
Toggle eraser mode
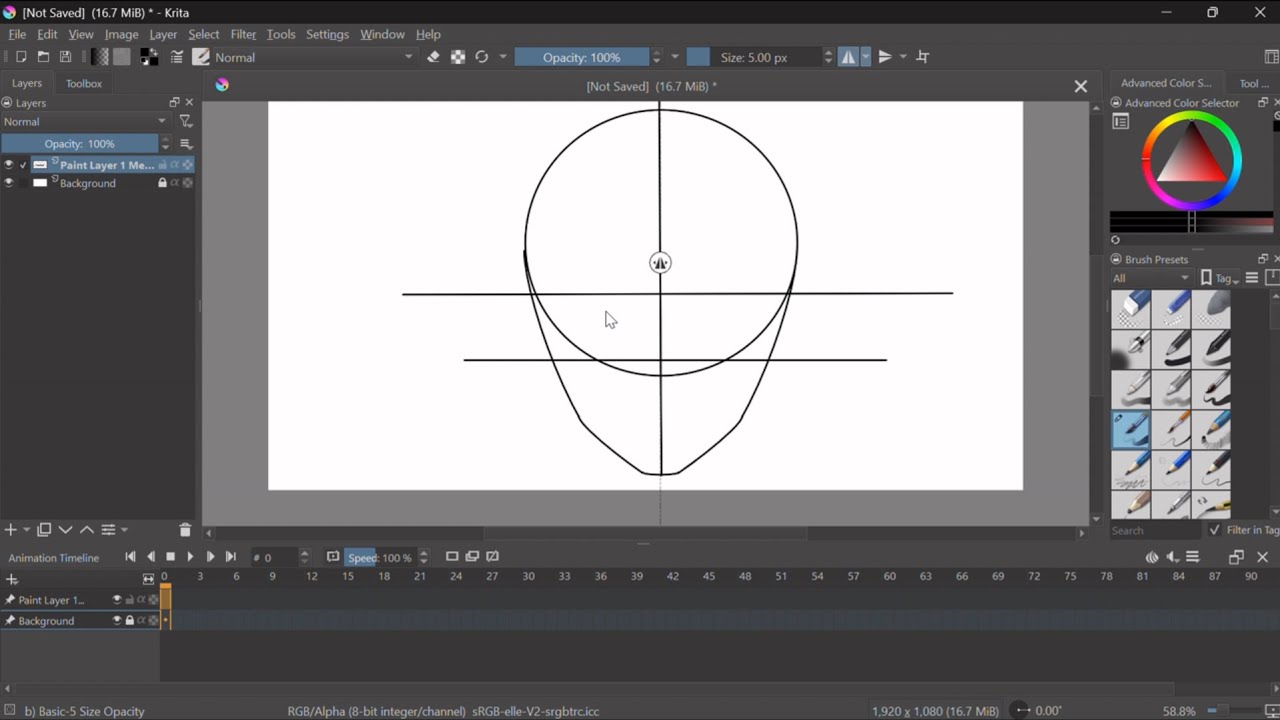pyautogui.click(x=433, y=57)
